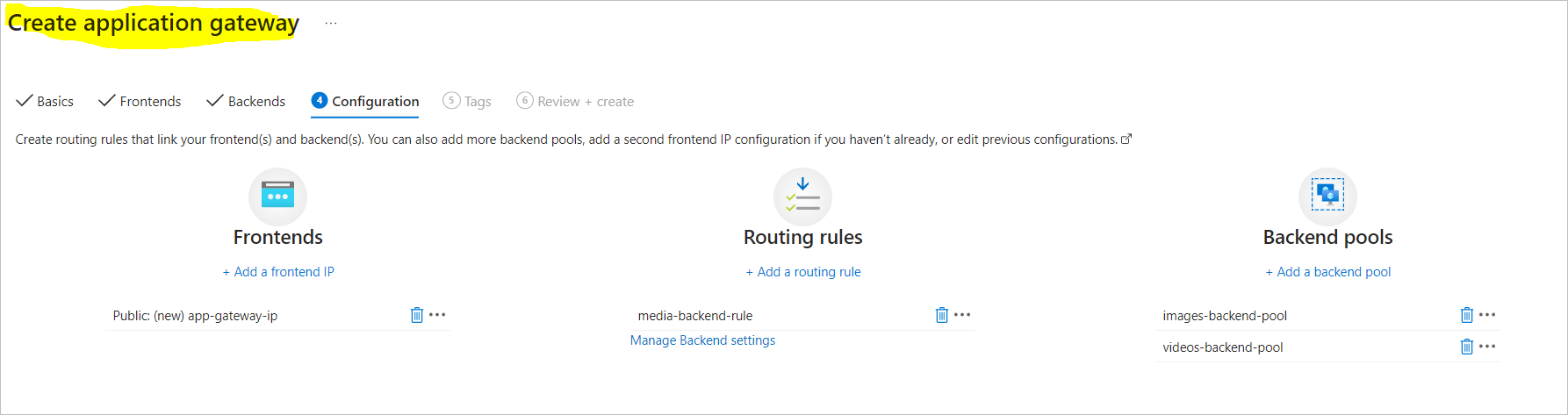Add a frontend IP link
The width and height of the screenshot is (1568, 415).
click(278, 272)
